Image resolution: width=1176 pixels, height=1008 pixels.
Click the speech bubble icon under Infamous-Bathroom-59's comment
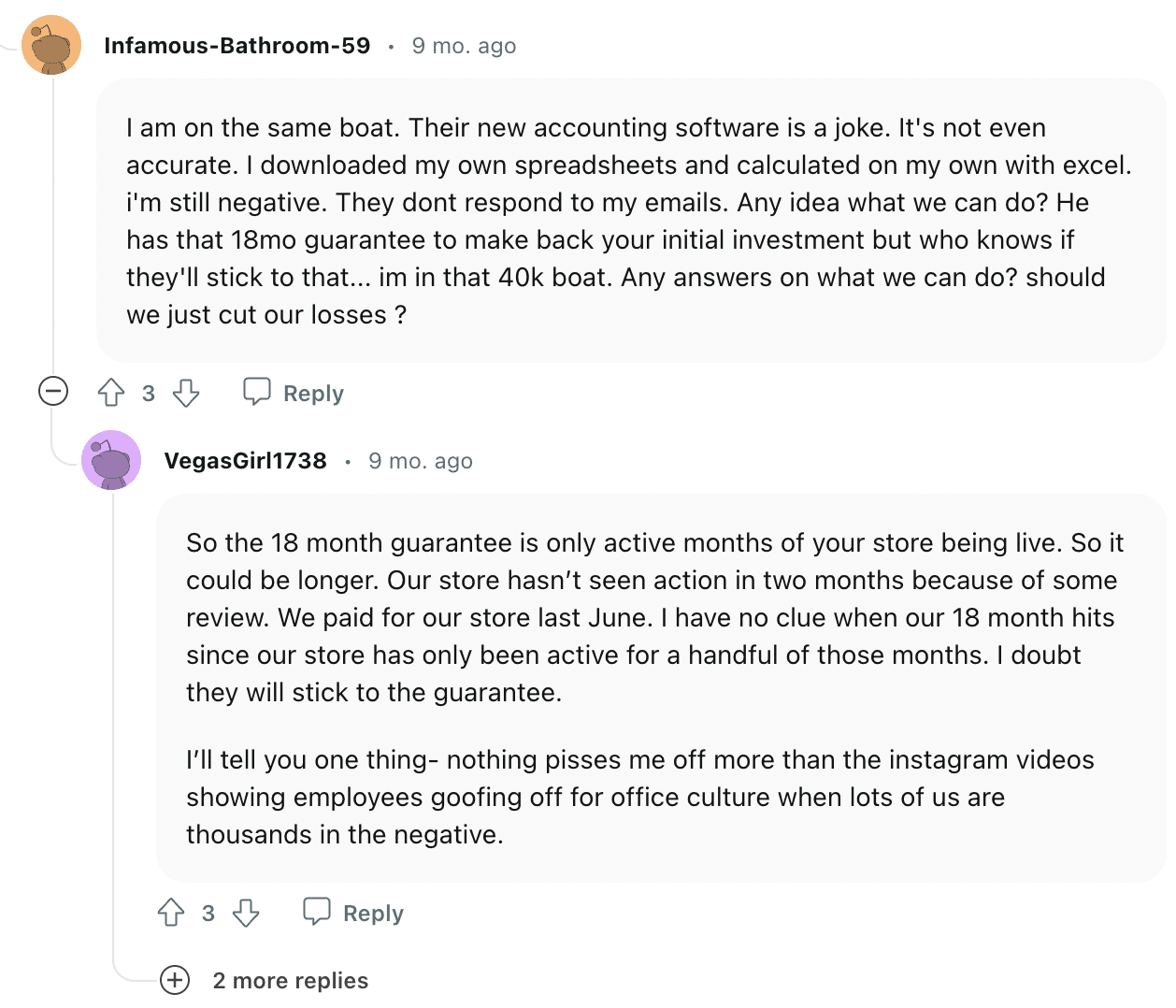pyautogui.click(x=257, y=392)
